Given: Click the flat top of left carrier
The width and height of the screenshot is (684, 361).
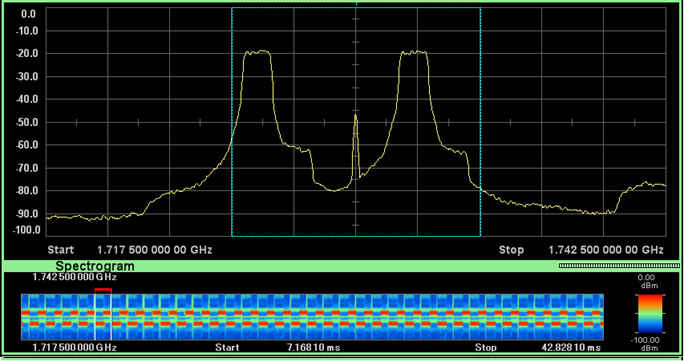Looking at the screenshot, I should click(257, 52).
